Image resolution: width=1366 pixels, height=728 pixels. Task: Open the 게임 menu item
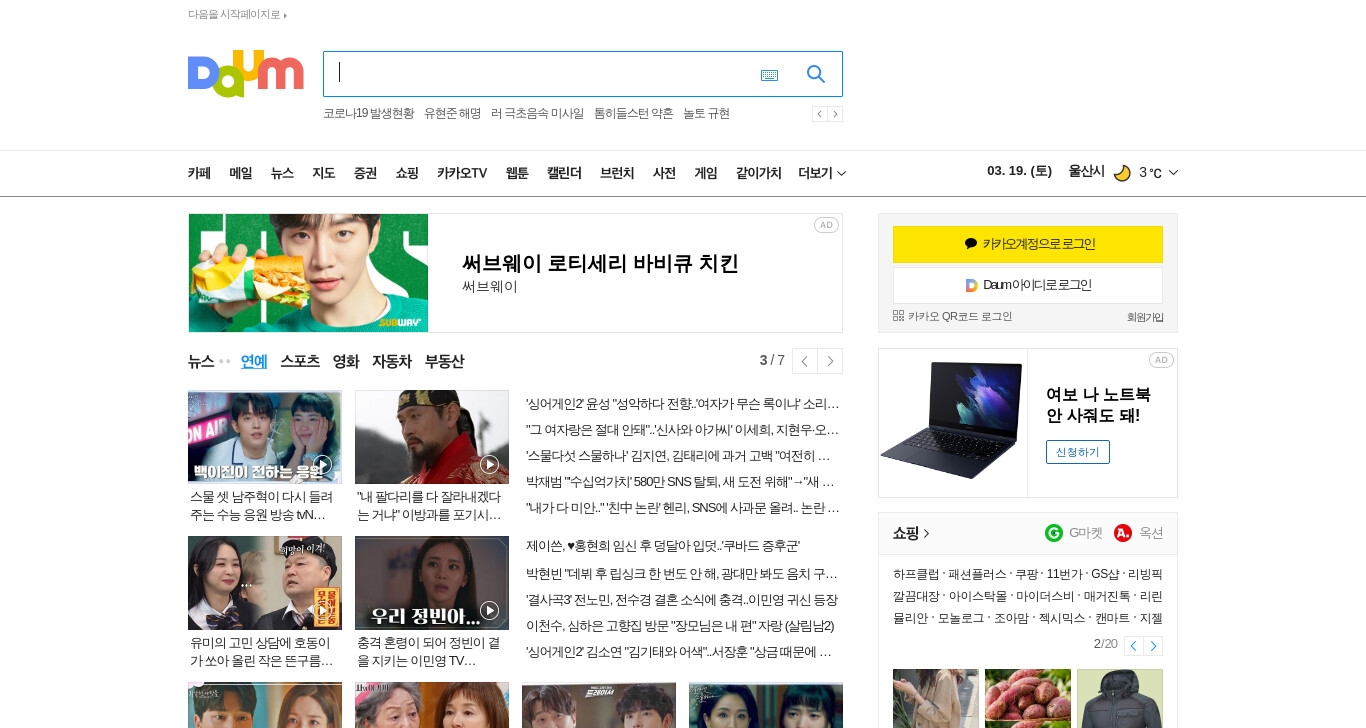706,173
